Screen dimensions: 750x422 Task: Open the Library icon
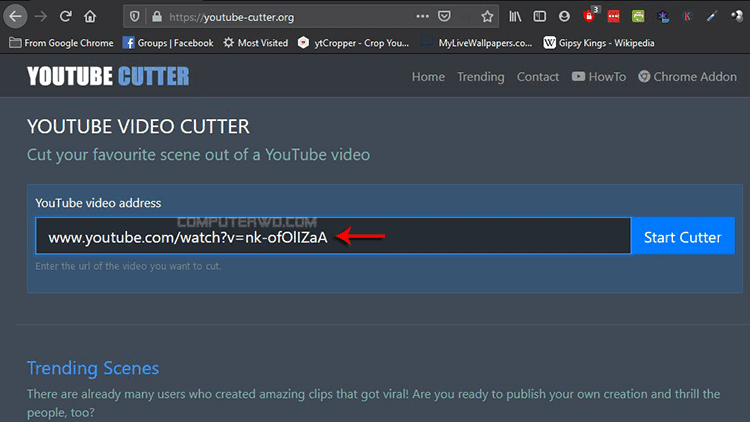[x=515, y=17]
